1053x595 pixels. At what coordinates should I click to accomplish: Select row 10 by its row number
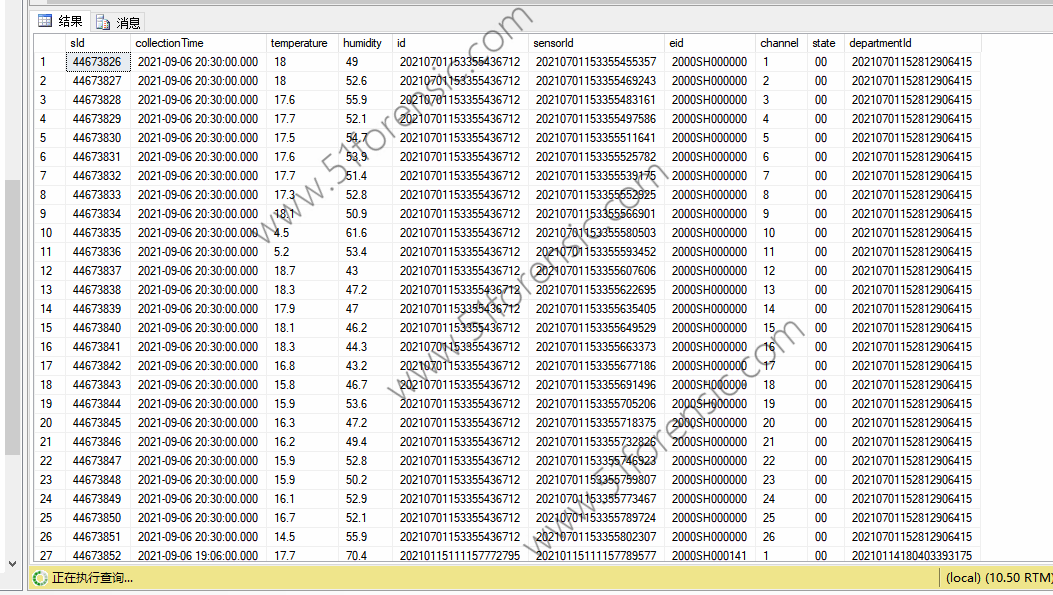coord(46,233)
